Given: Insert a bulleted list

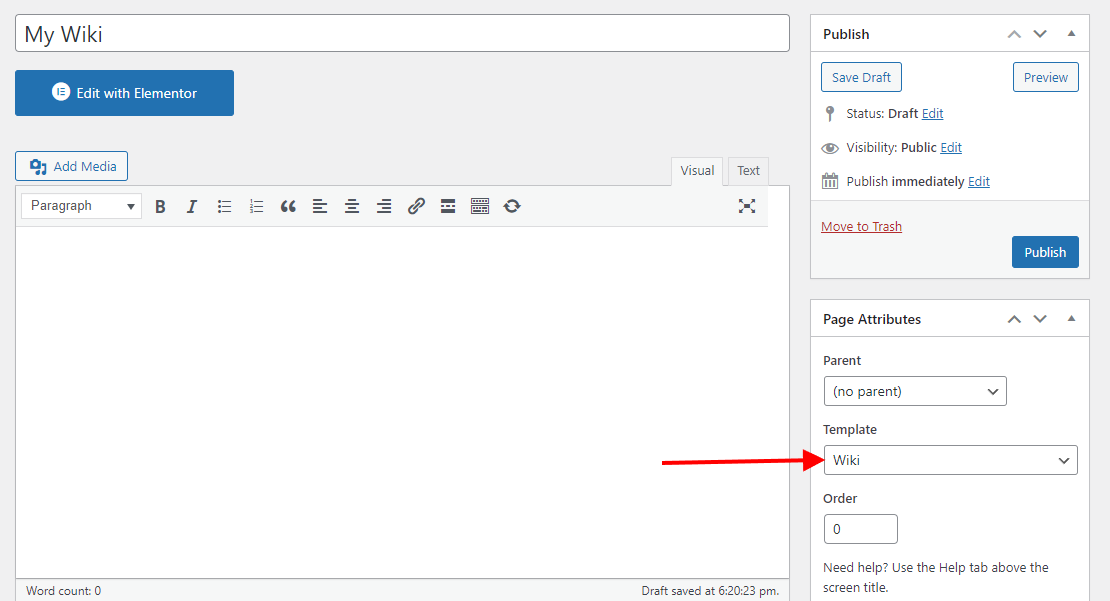Looking at the screenshot, I should tap(224, 206).
